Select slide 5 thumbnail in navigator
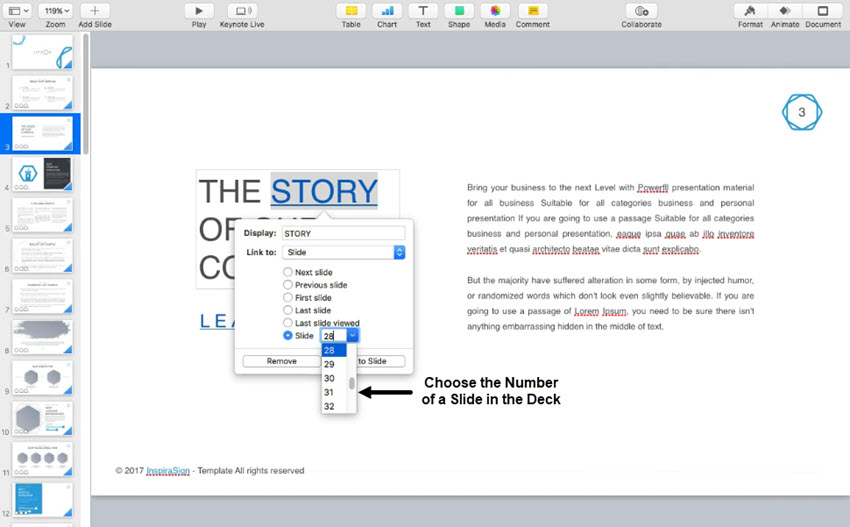This screenshot has width=850, height=527. [x=42, y=215]
